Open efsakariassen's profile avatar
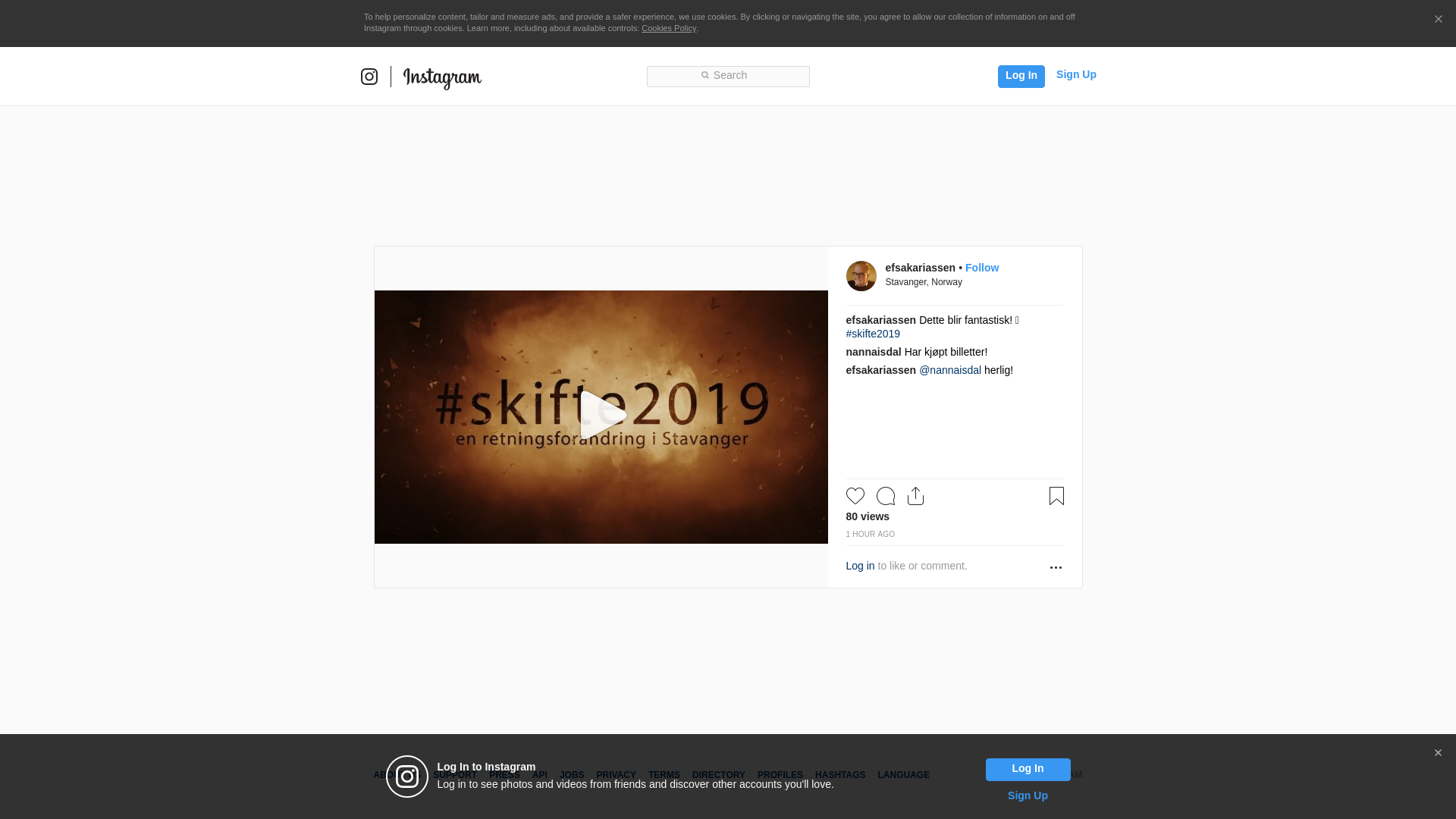The image size is (1456, 819). tap(861, 276)
